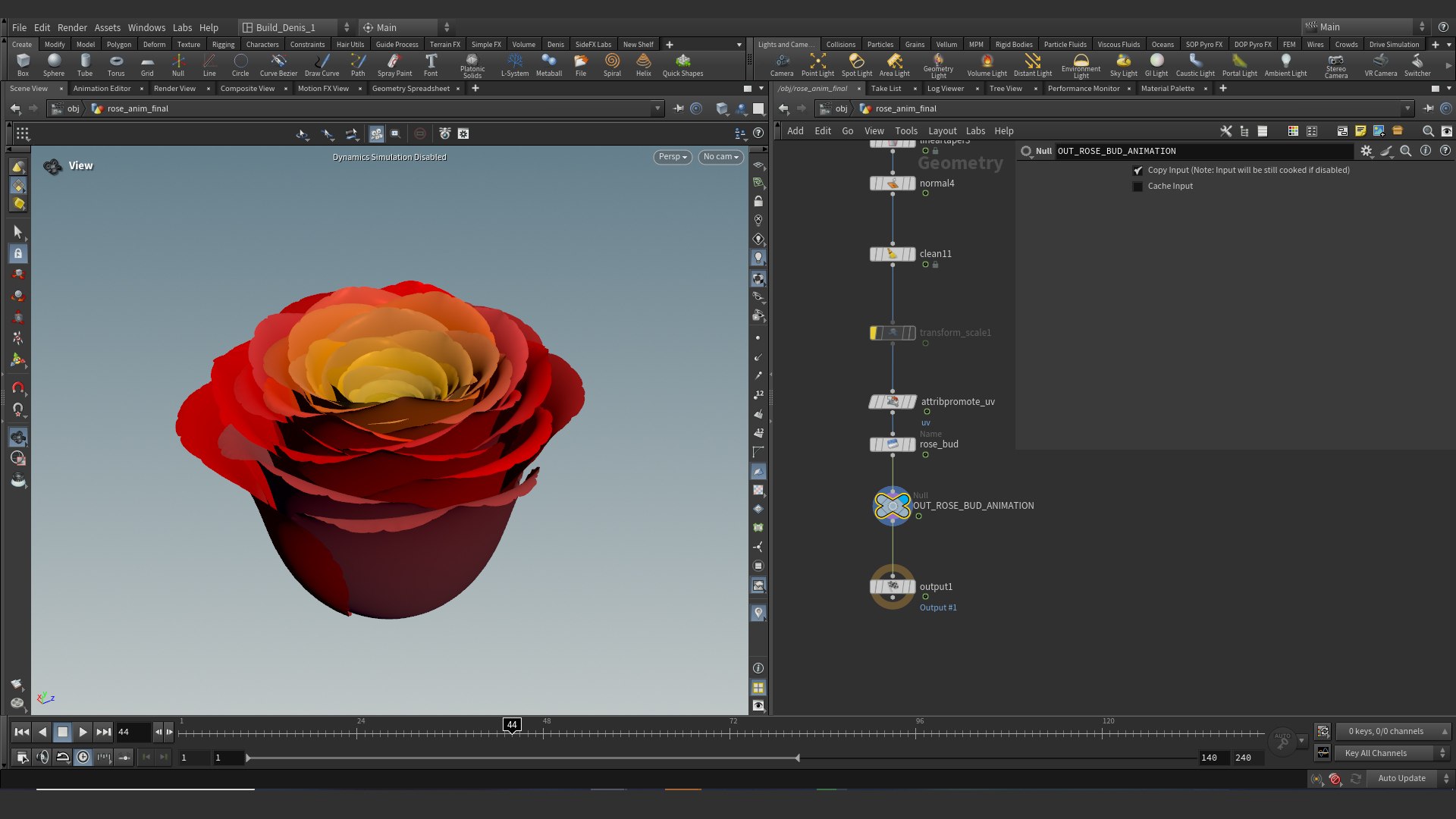Create a Box from the shelf
1456x819 pixels.
(x=23, y=64)
